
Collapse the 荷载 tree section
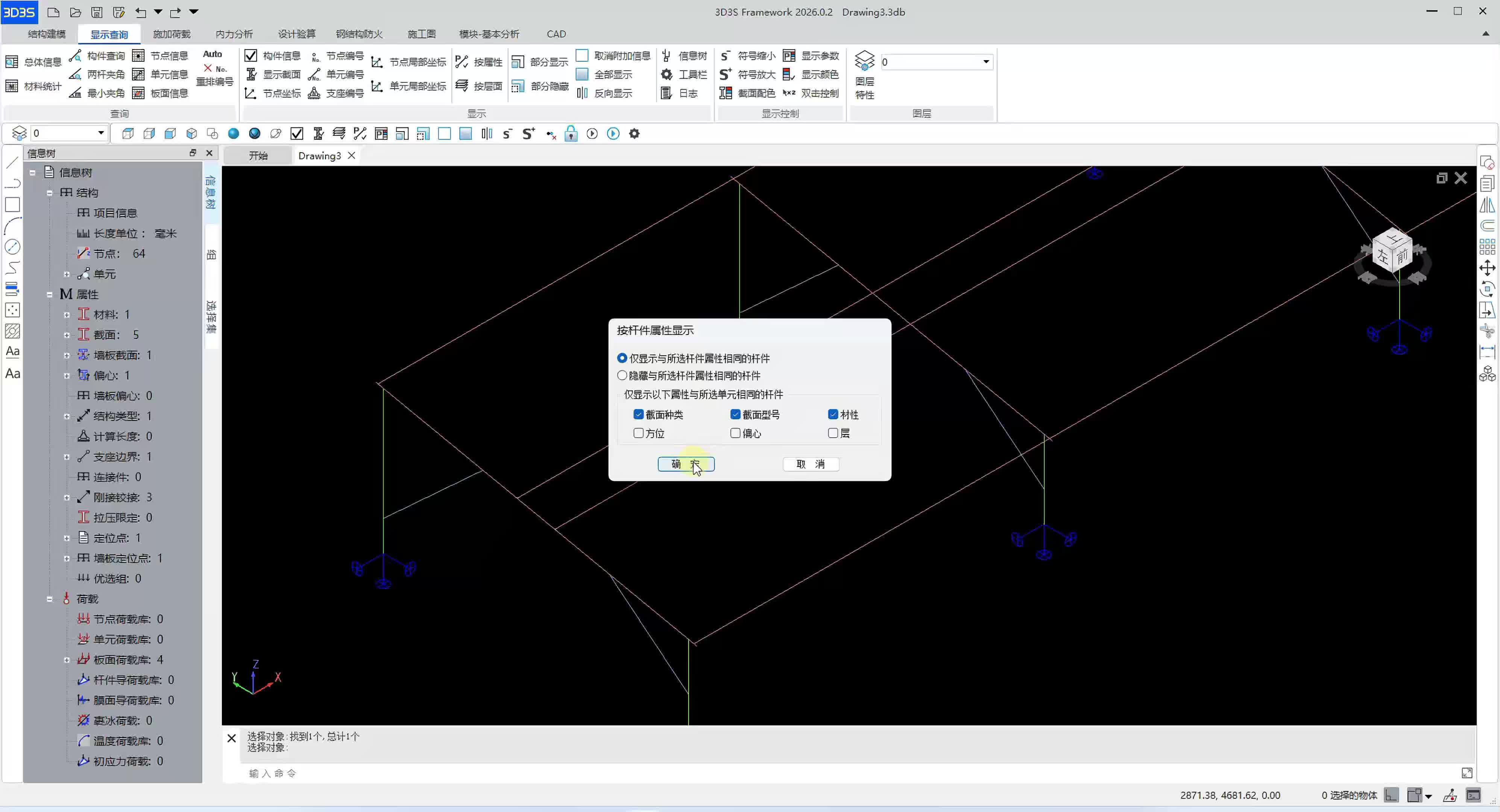[x=50, y=599]
